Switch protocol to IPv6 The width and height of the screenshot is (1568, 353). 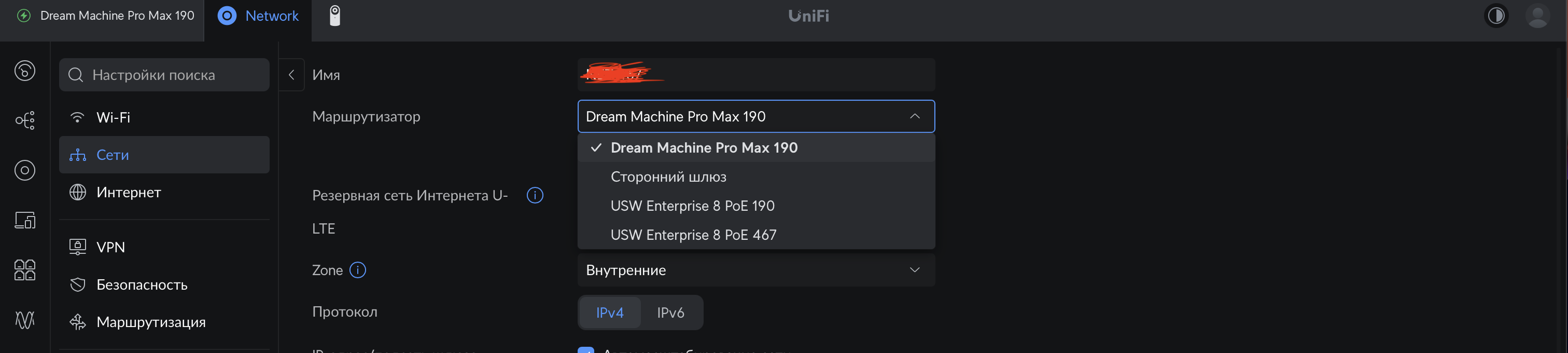click(670, 313)
